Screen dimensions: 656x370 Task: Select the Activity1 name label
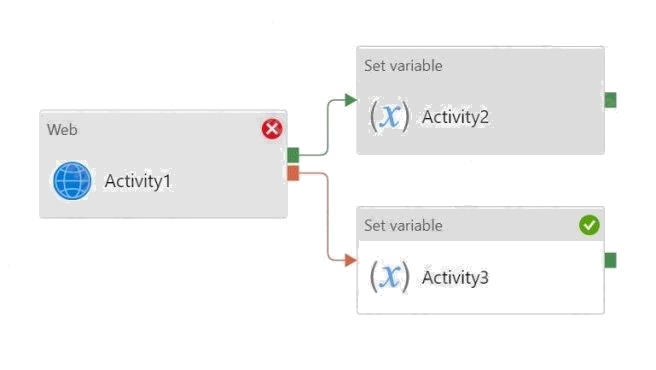tap(138, 181)
